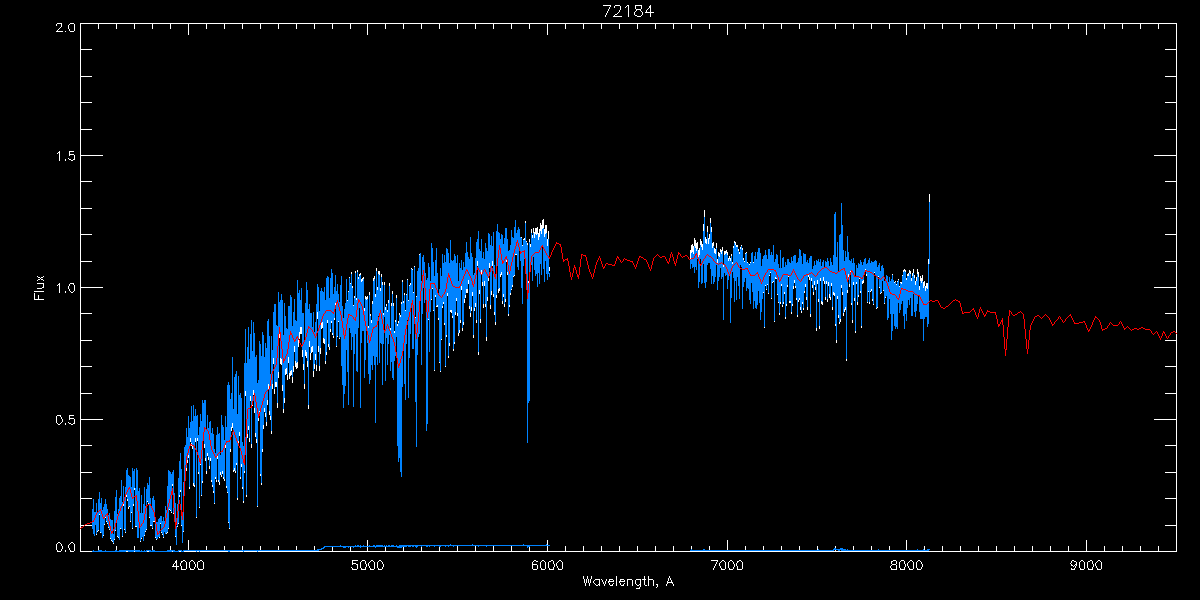
Task: Click the first red absorption dip near 8500
Action: (1005, 343)
